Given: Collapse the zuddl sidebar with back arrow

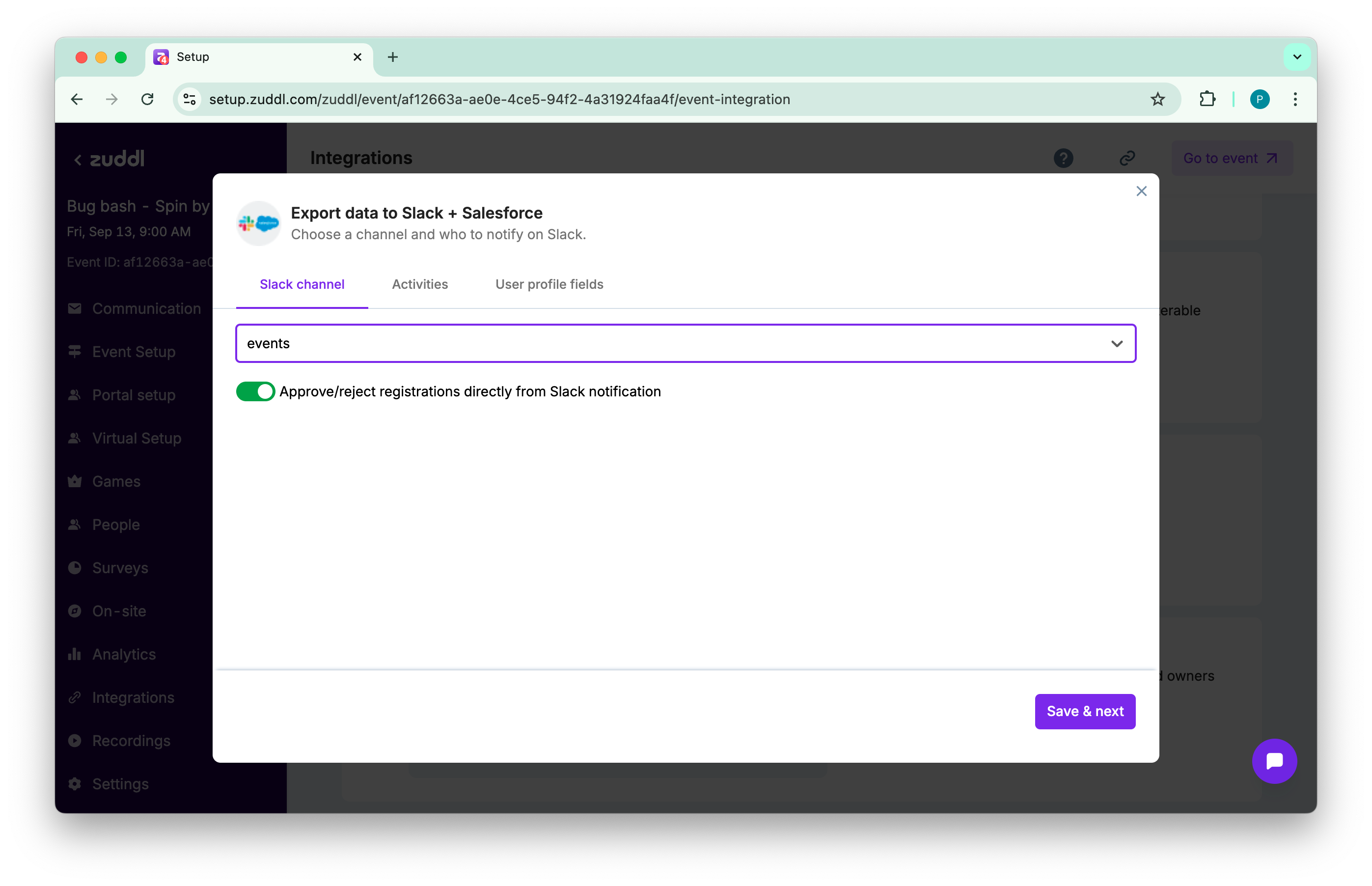Looking at the screenshot, I should tap(77, 159).
